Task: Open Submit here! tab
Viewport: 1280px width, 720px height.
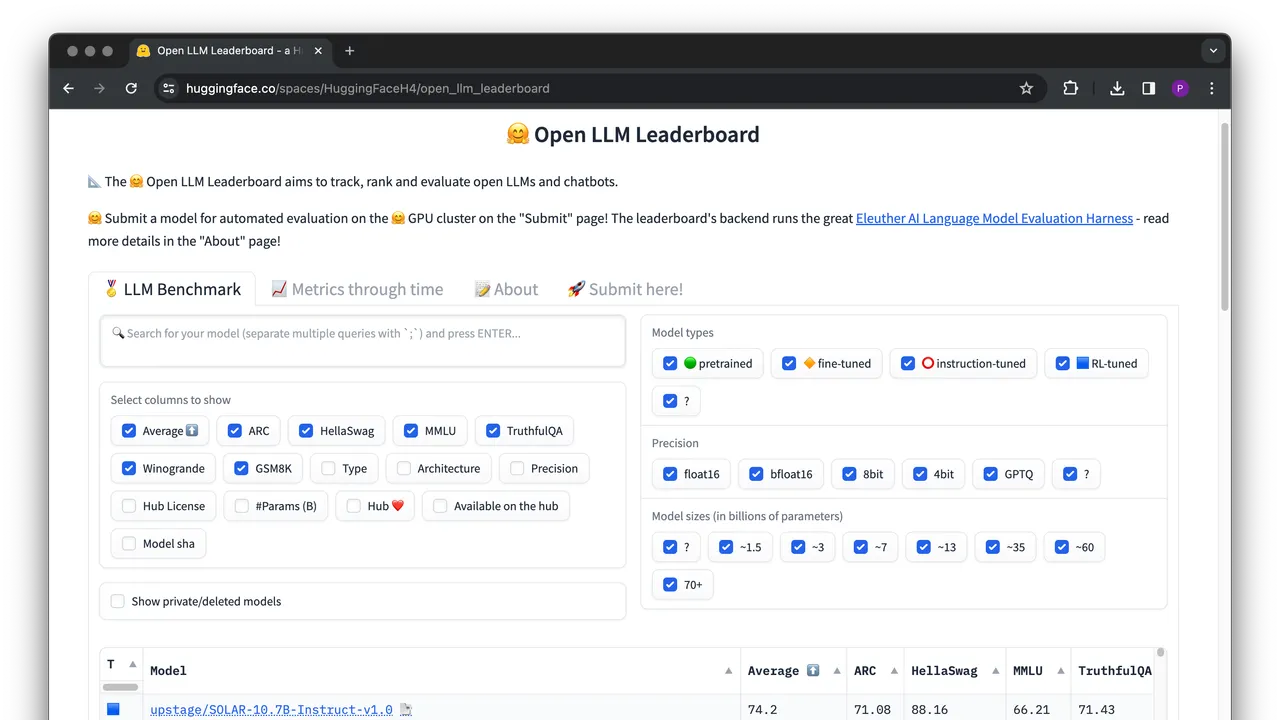Action: [x=625, y=289]
